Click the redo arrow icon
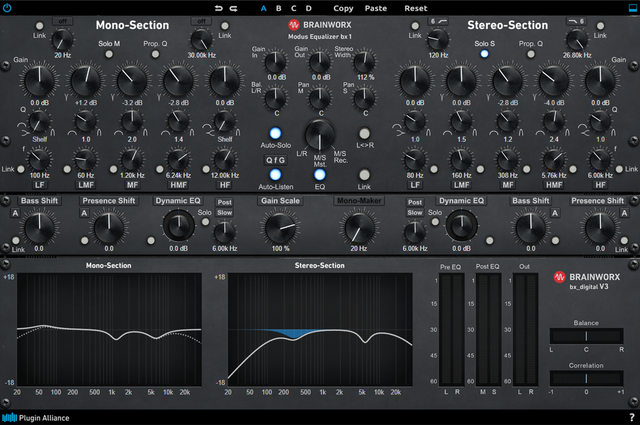The height and width of the screenshot is (425, 640). 233,8
